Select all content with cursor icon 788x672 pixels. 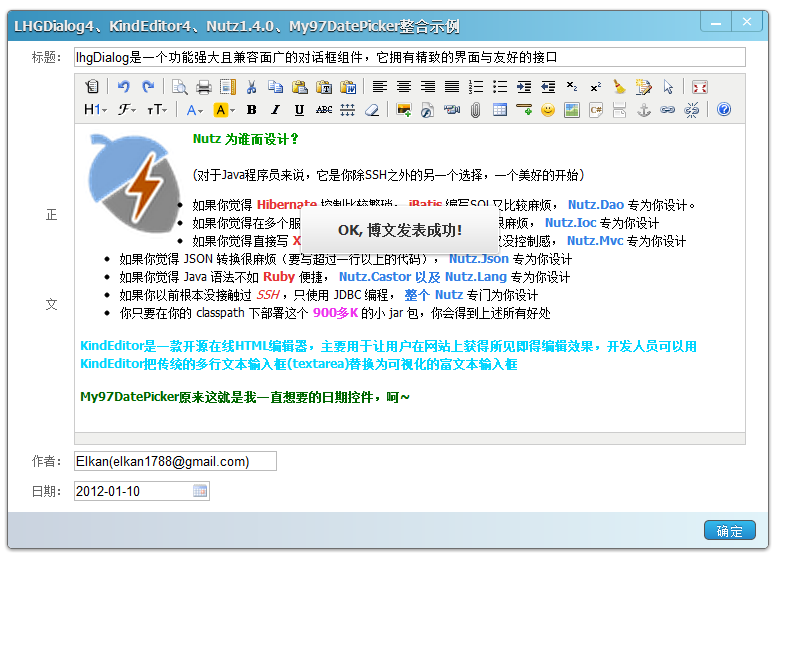tap(668, 87)
